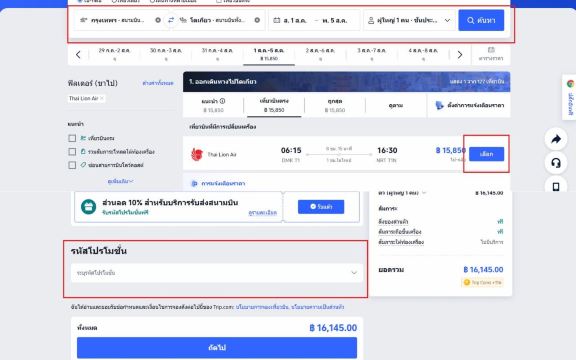This screenshot has height=360, width=576.
Task: Expand more filter options link
Action: [120, 181]
